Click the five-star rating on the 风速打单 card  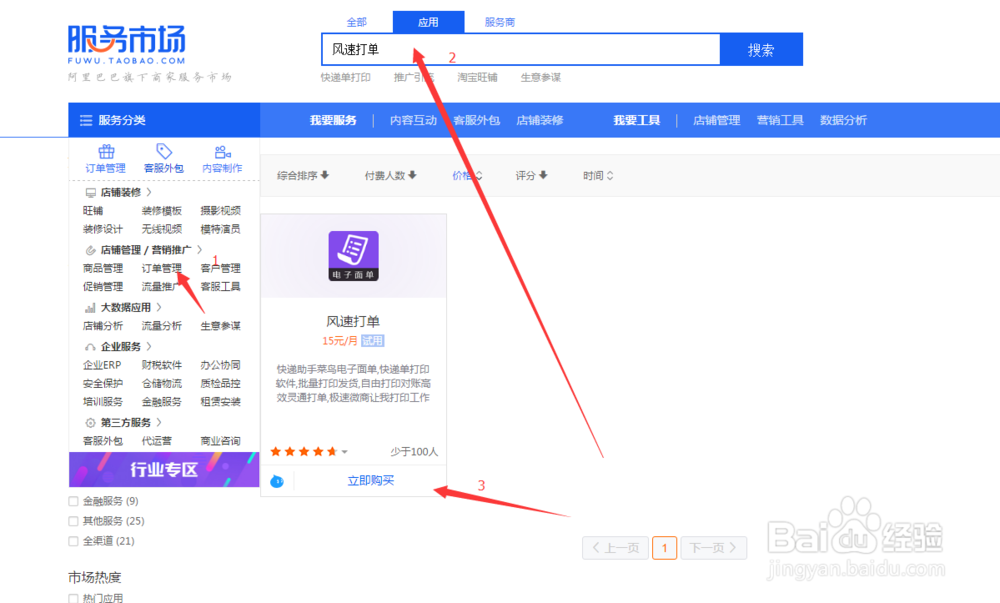pos(304,451)
